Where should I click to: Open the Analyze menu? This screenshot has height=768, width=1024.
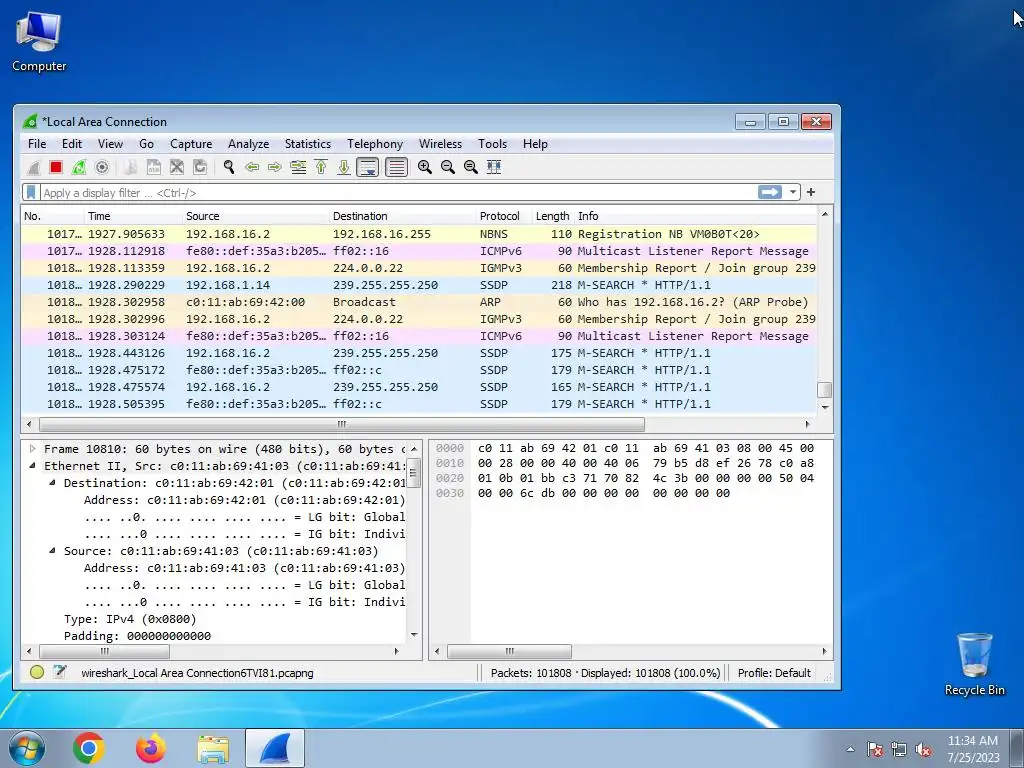[248, 144]
